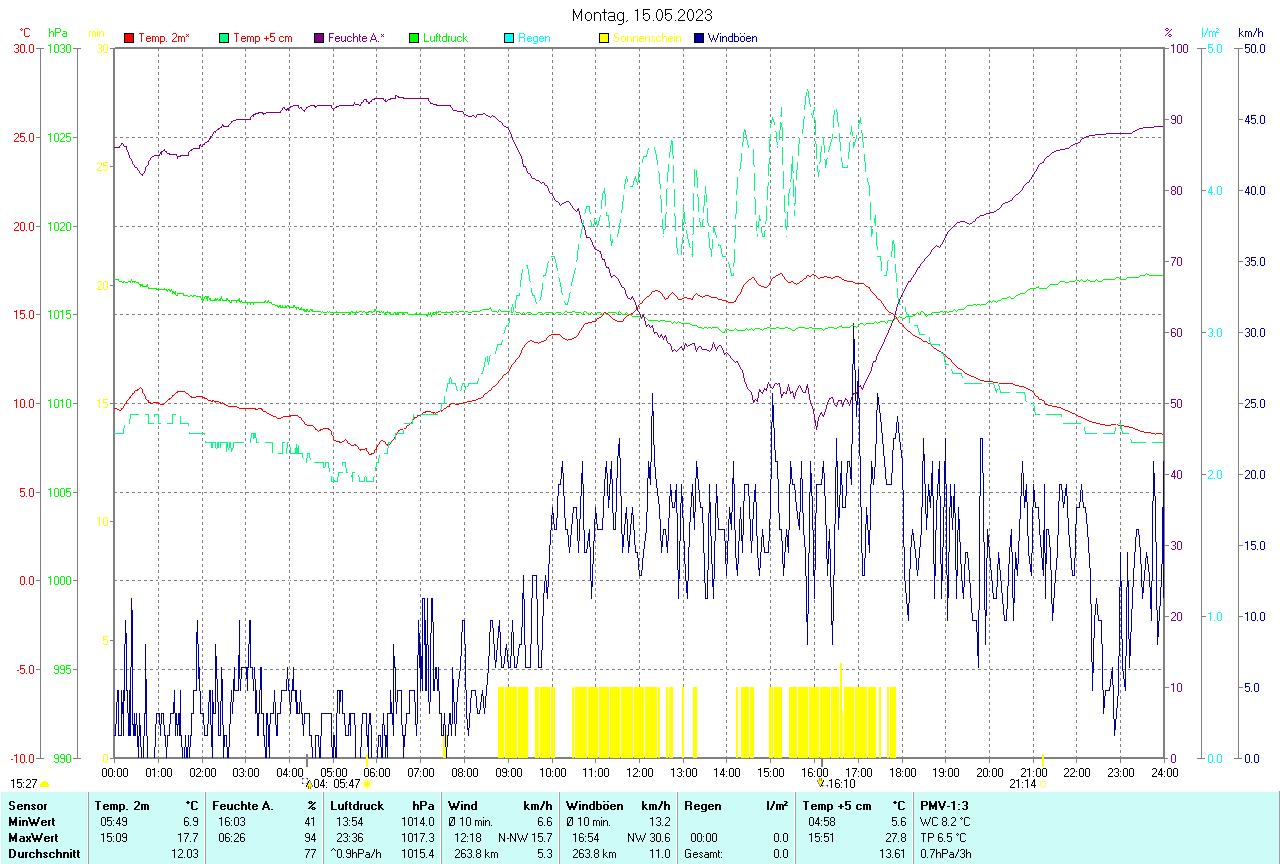Click the Temp +5 cm table column header
The image size is (1280, 864).
(x=837, y=805)
